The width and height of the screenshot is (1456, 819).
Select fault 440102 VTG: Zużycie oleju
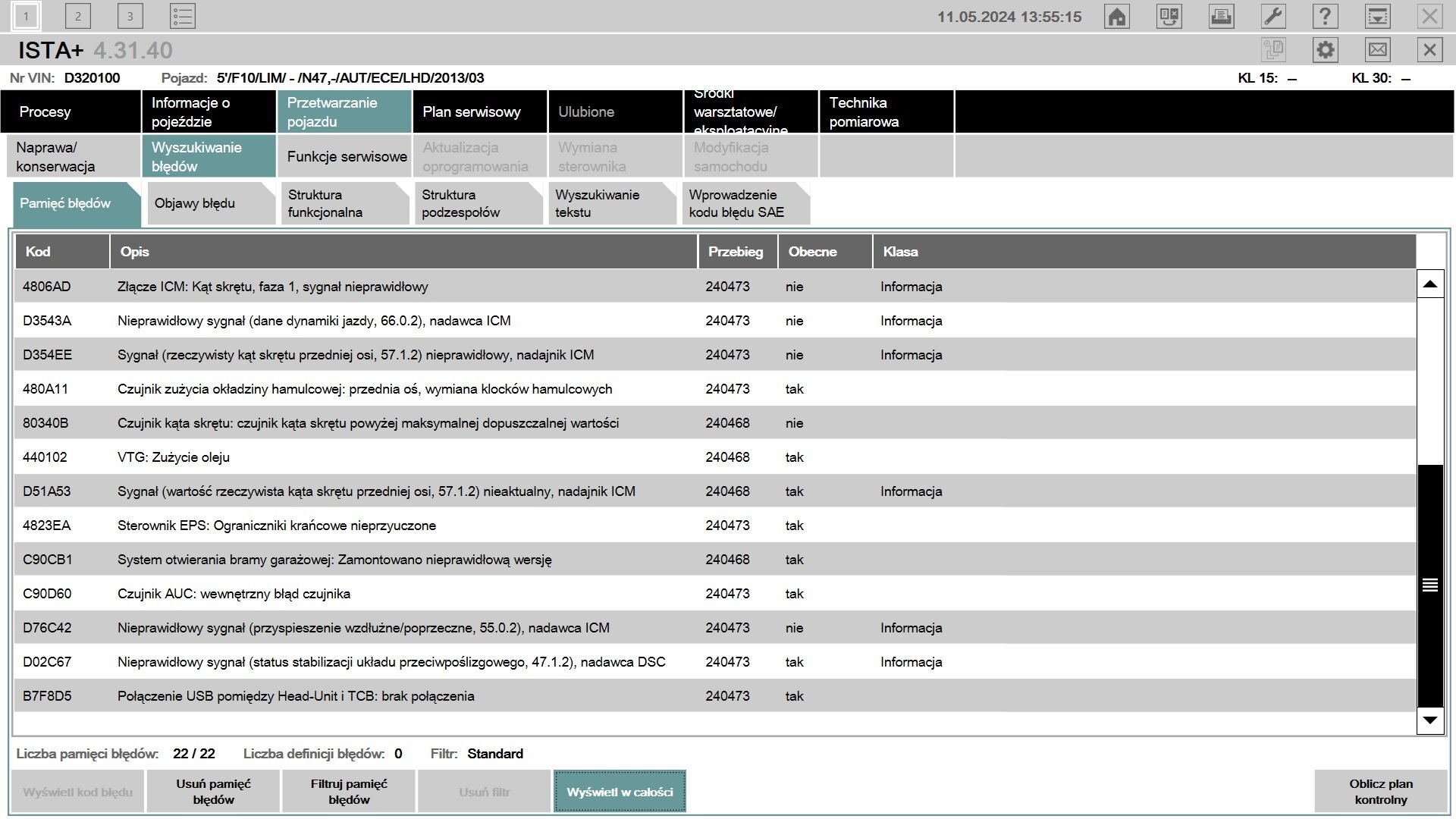pos(715,457)
